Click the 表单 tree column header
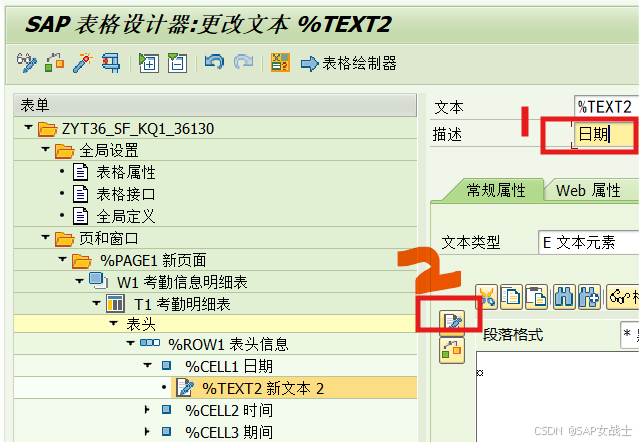The height and width of the screenshot is (442, 639). click(215, 106)
